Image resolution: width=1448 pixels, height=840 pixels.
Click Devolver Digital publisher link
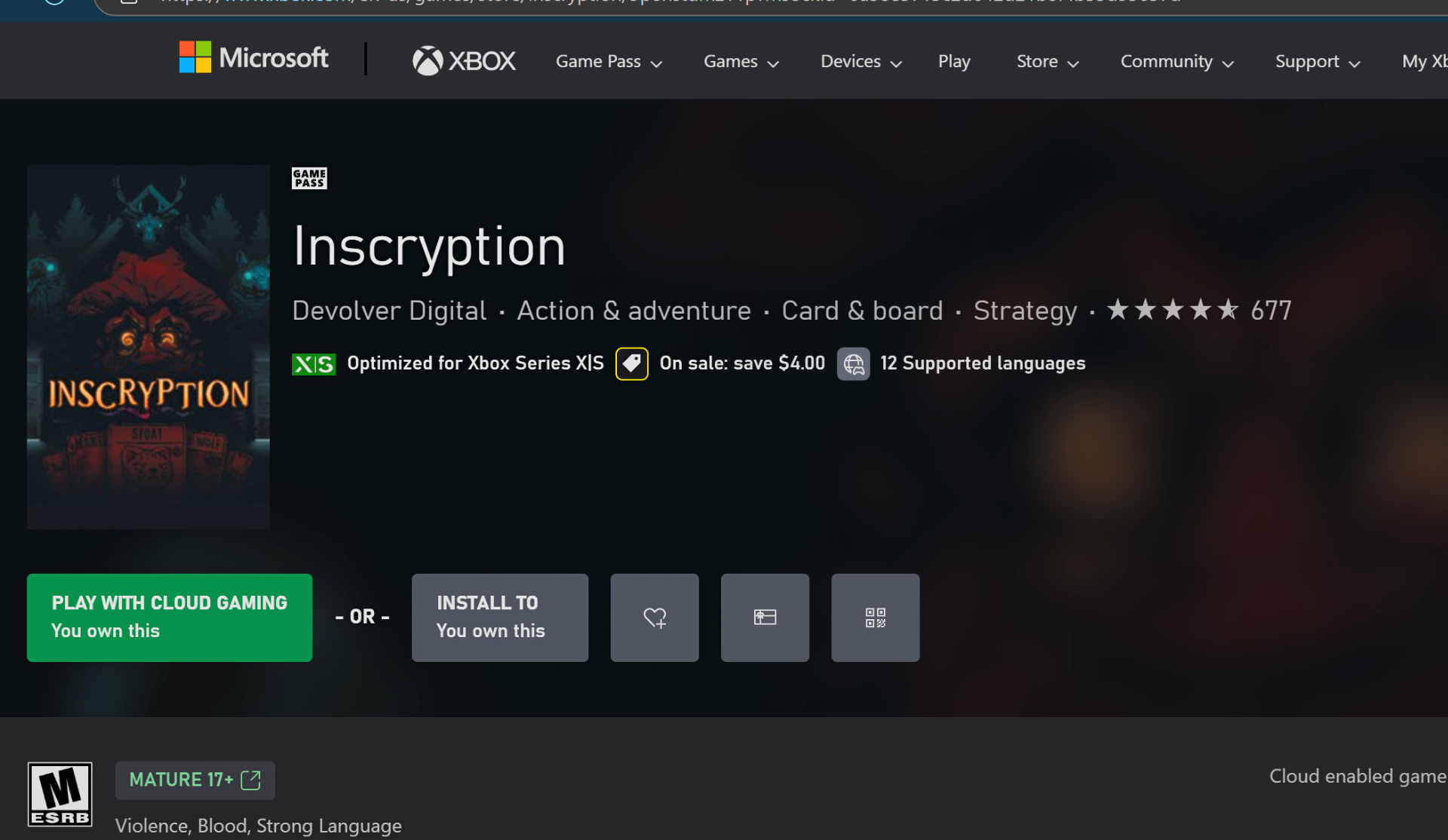click(x=389, y=311)
